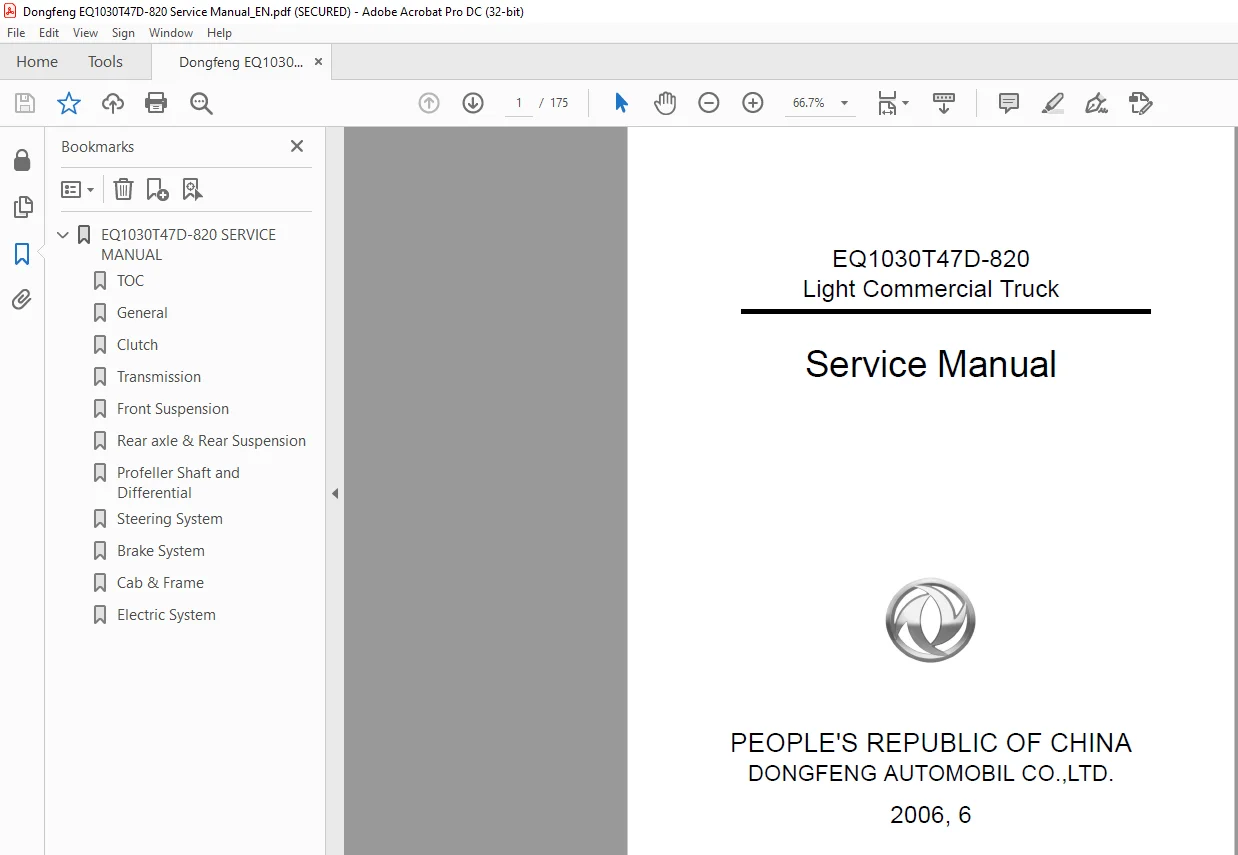This screenshot has height=855, width=1238.
Task: Collapse the navigation pane divider arrow
Action: [x=335, y=493]
